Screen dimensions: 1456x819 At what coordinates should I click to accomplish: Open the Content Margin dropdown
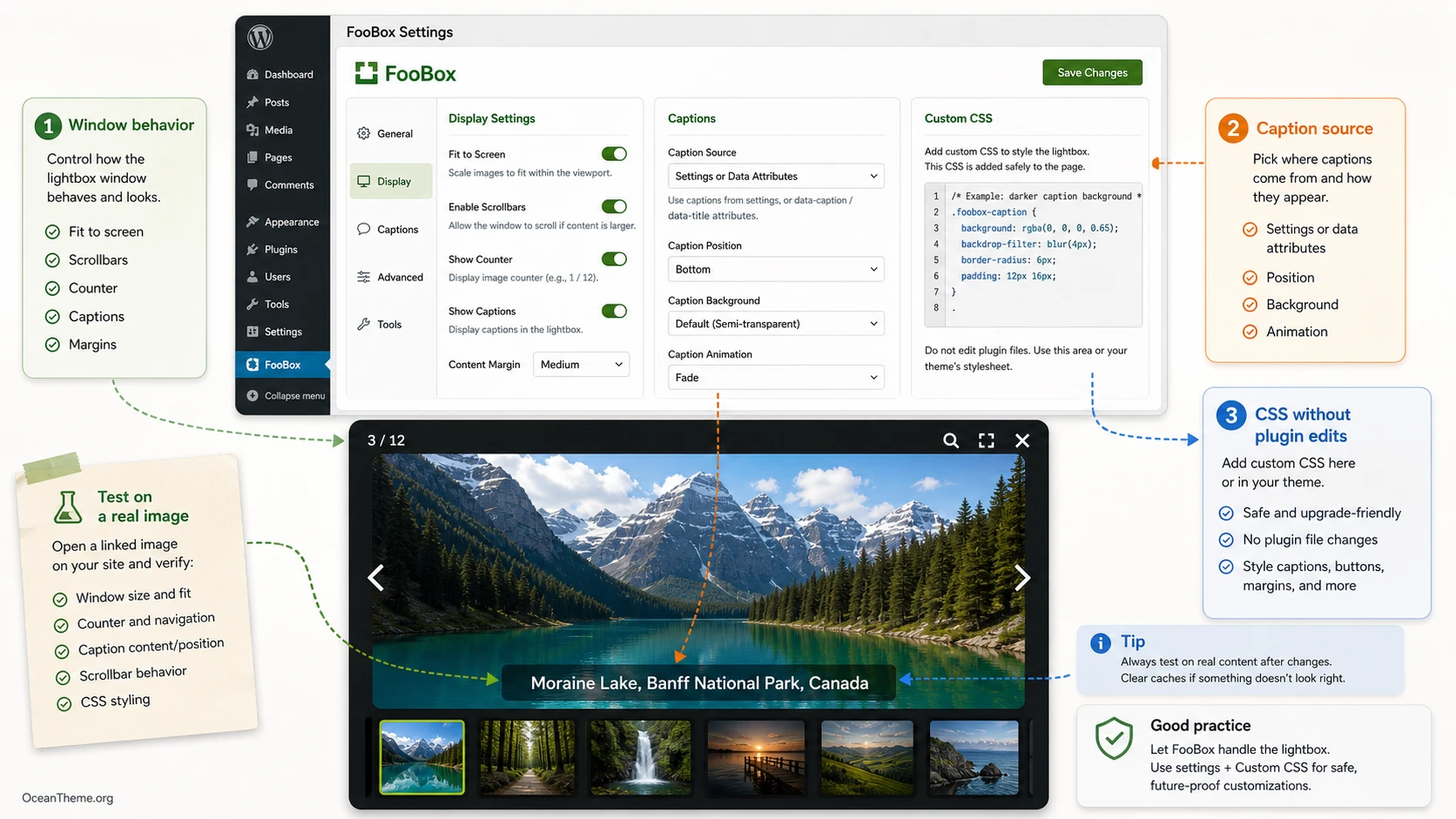pyautogui.click(x=581, y=365)
